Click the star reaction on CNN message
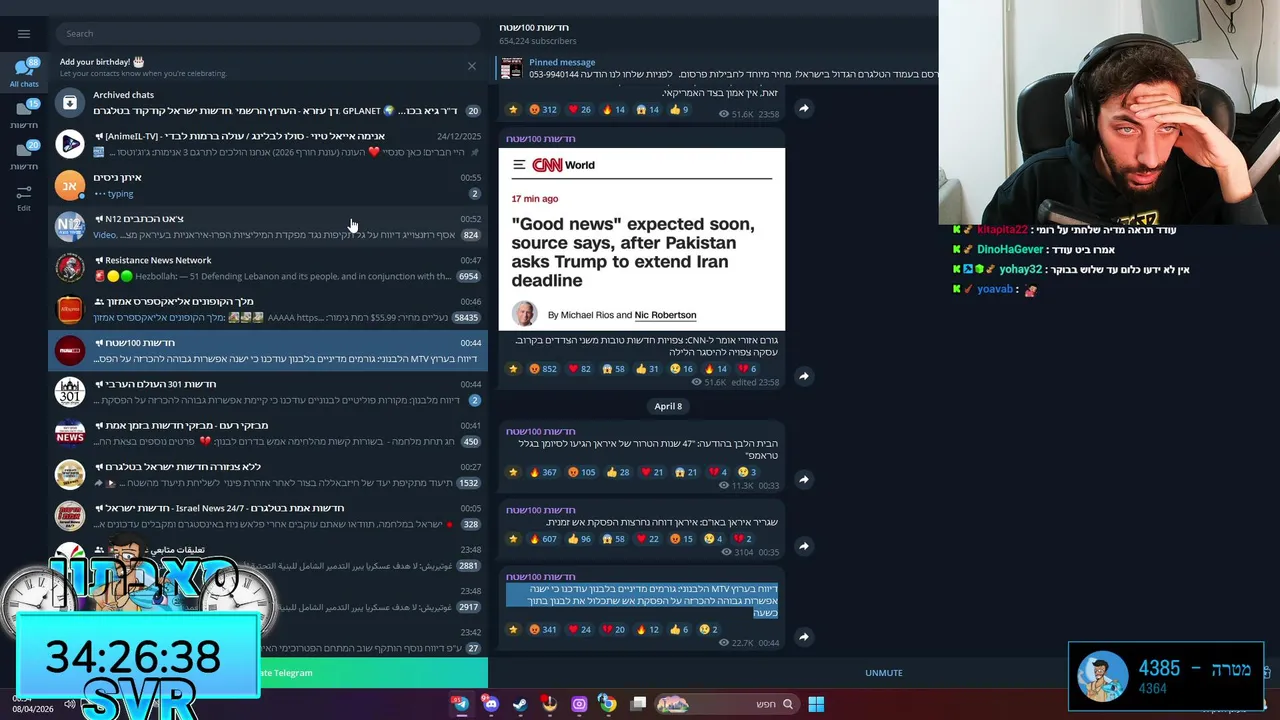Viewport: 1280px width, 720px height. coord(513,369)
